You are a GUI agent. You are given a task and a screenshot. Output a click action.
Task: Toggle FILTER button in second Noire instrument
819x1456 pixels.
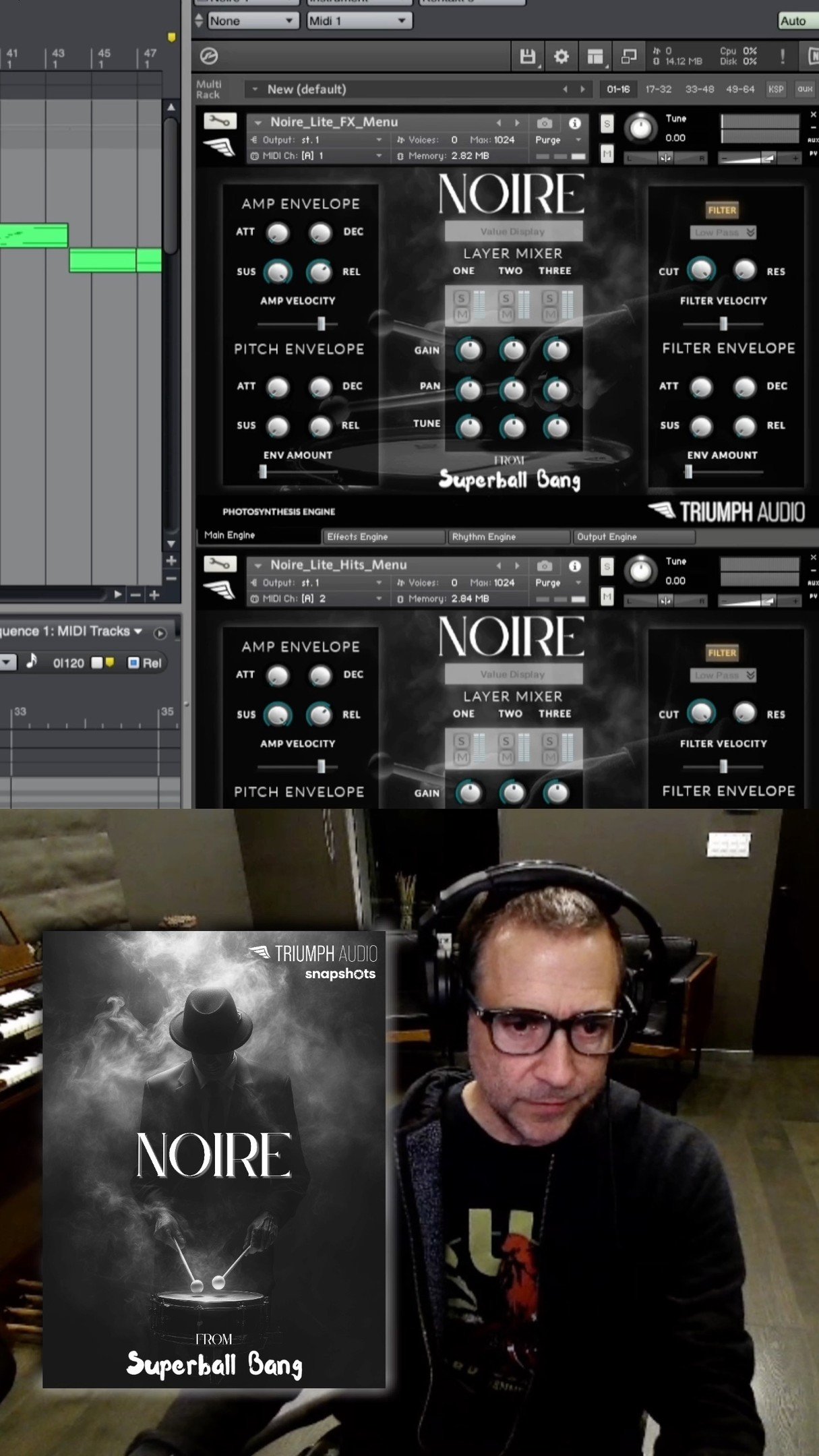pos(722,653)
